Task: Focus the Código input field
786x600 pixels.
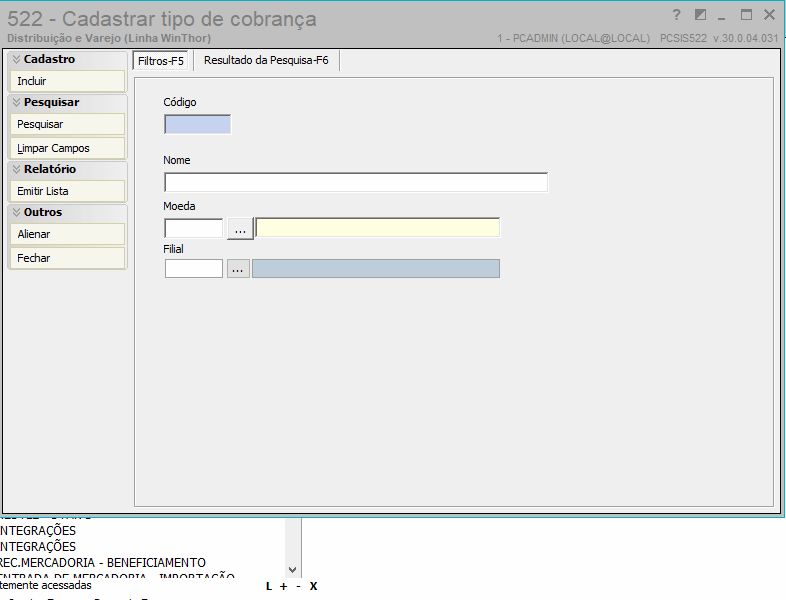Action: pyautogui.click(x=198, y=124)
